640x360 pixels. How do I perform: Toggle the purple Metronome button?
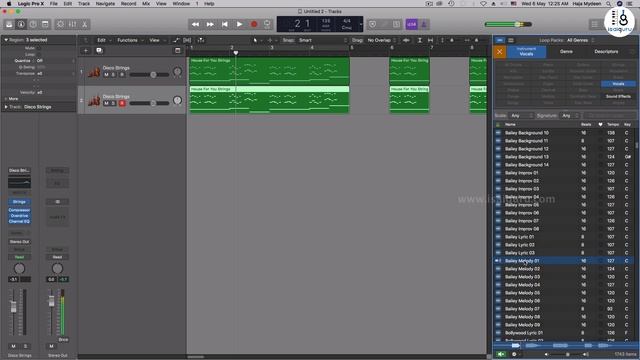click(x=423, y=24)
